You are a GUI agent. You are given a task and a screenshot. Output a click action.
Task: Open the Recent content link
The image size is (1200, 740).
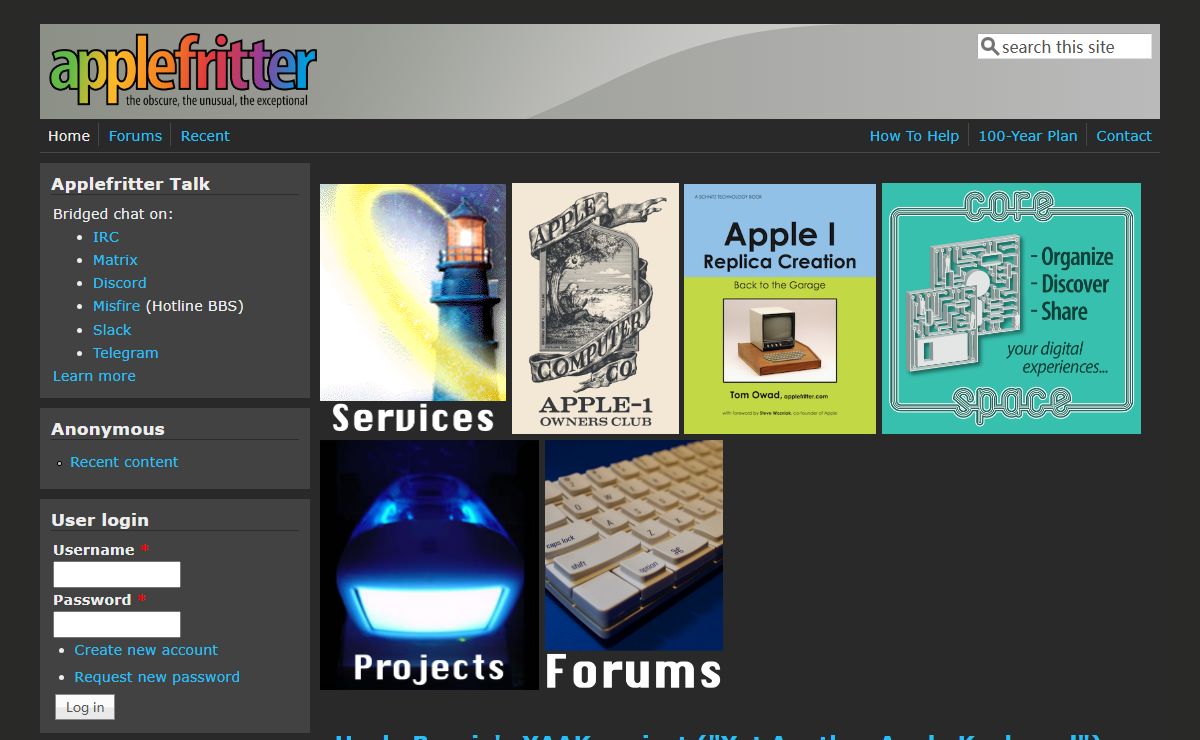point(124,462)
